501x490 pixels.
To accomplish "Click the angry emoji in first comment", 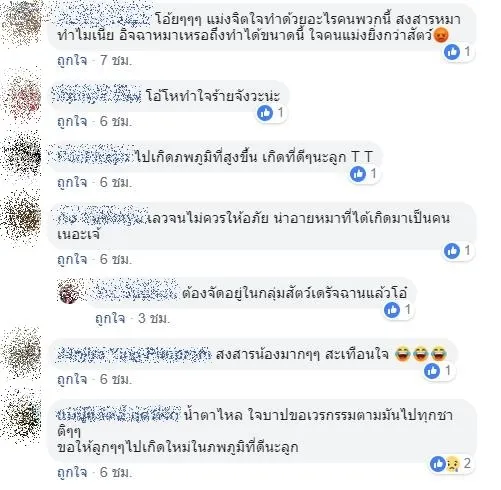I will click(441, 36).
